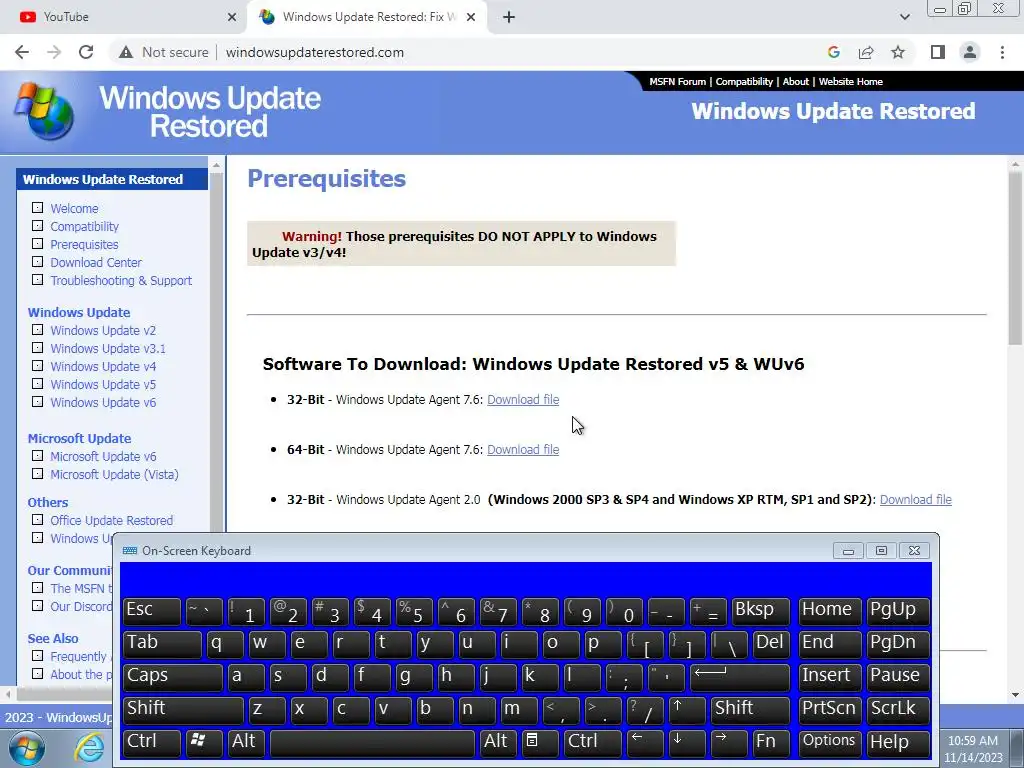Open Windows Update v3.1 sidebar link
Image resolution: width=1024 pixels, height=768 pixels.
coord(108,349)
